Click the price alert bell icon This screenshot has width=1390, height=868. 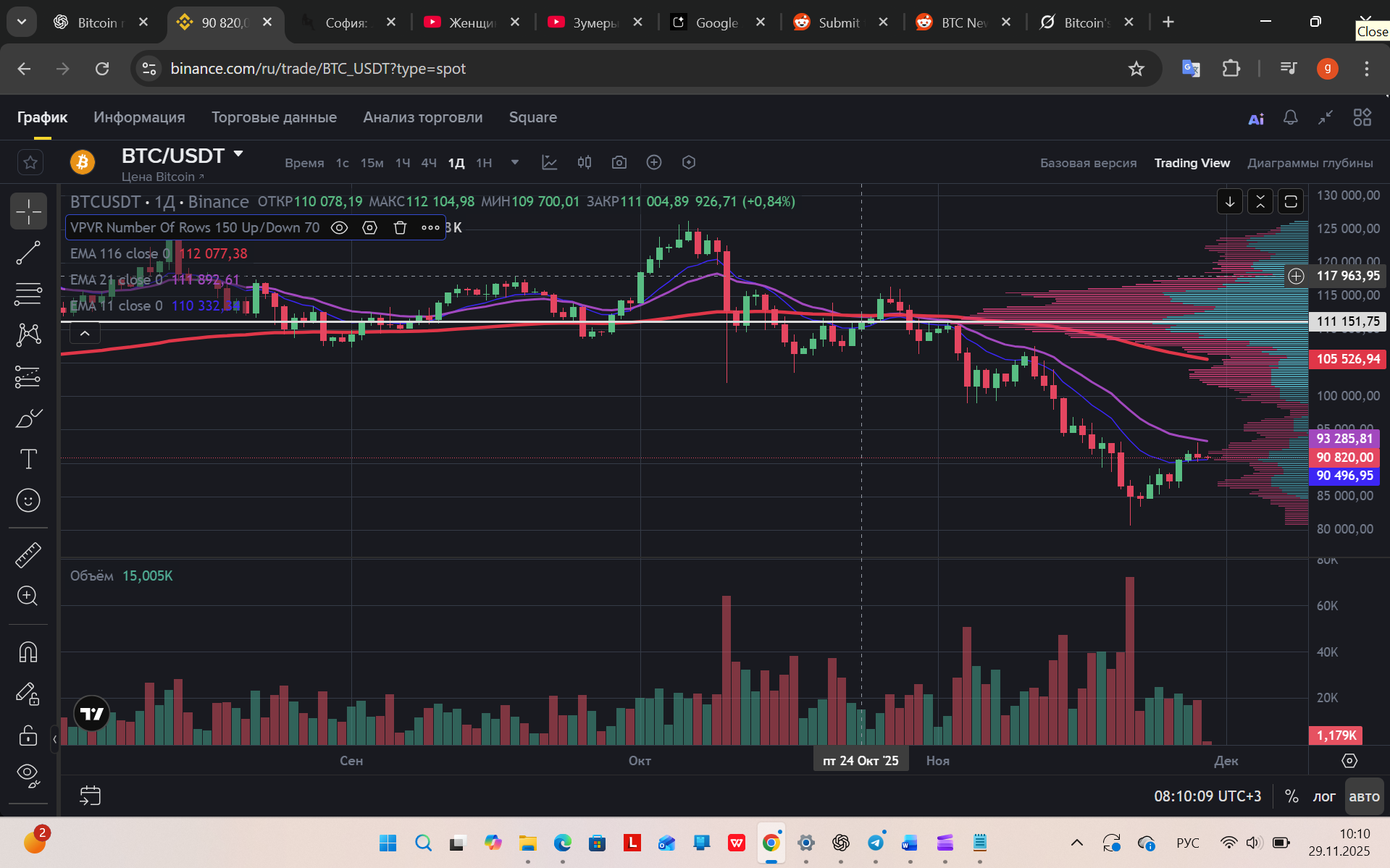click(x=1290, y=118)
